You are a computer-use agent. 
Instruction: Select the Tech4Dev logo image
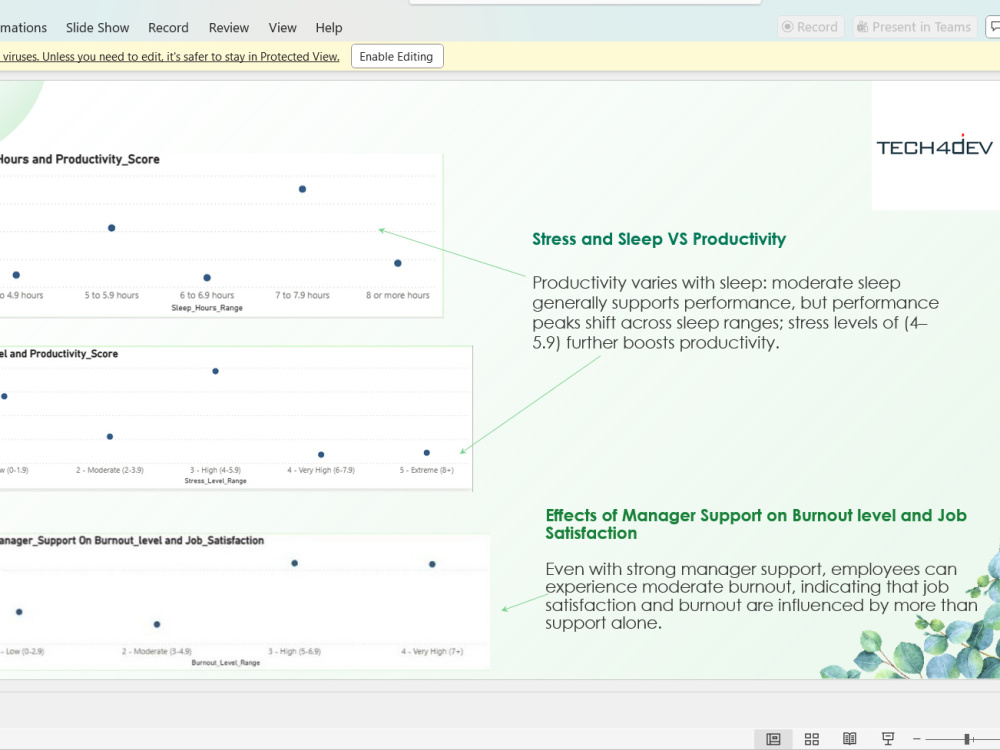[935, 147]
